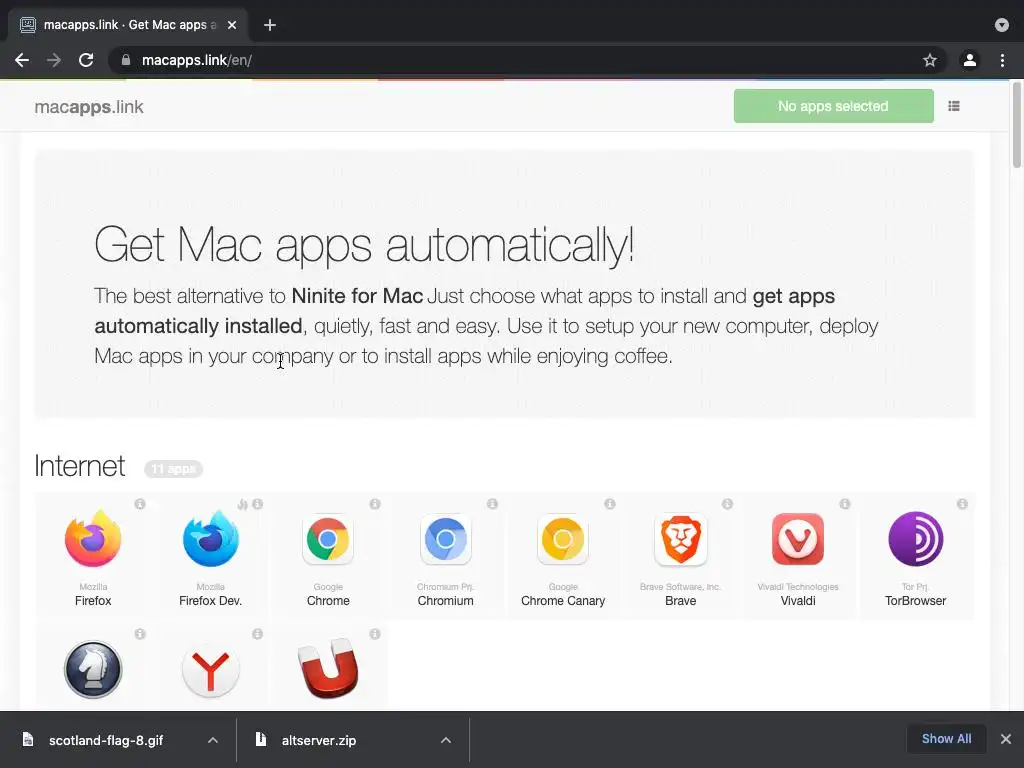Click the No apps selected button
The height and width of the screenshot is (768, 1024).
point(833,106)
